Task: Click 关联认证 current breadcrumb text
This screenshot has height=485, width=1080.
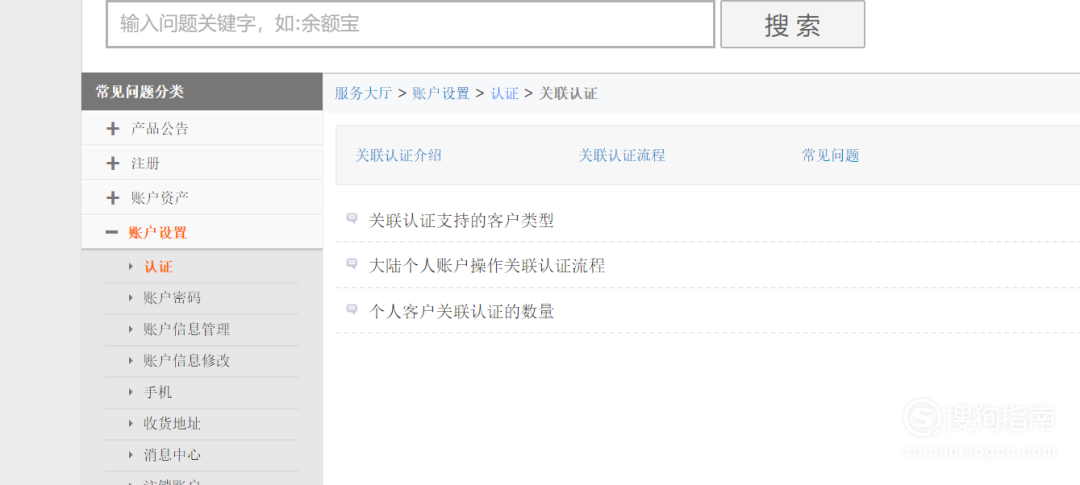Action: (568, 94)
